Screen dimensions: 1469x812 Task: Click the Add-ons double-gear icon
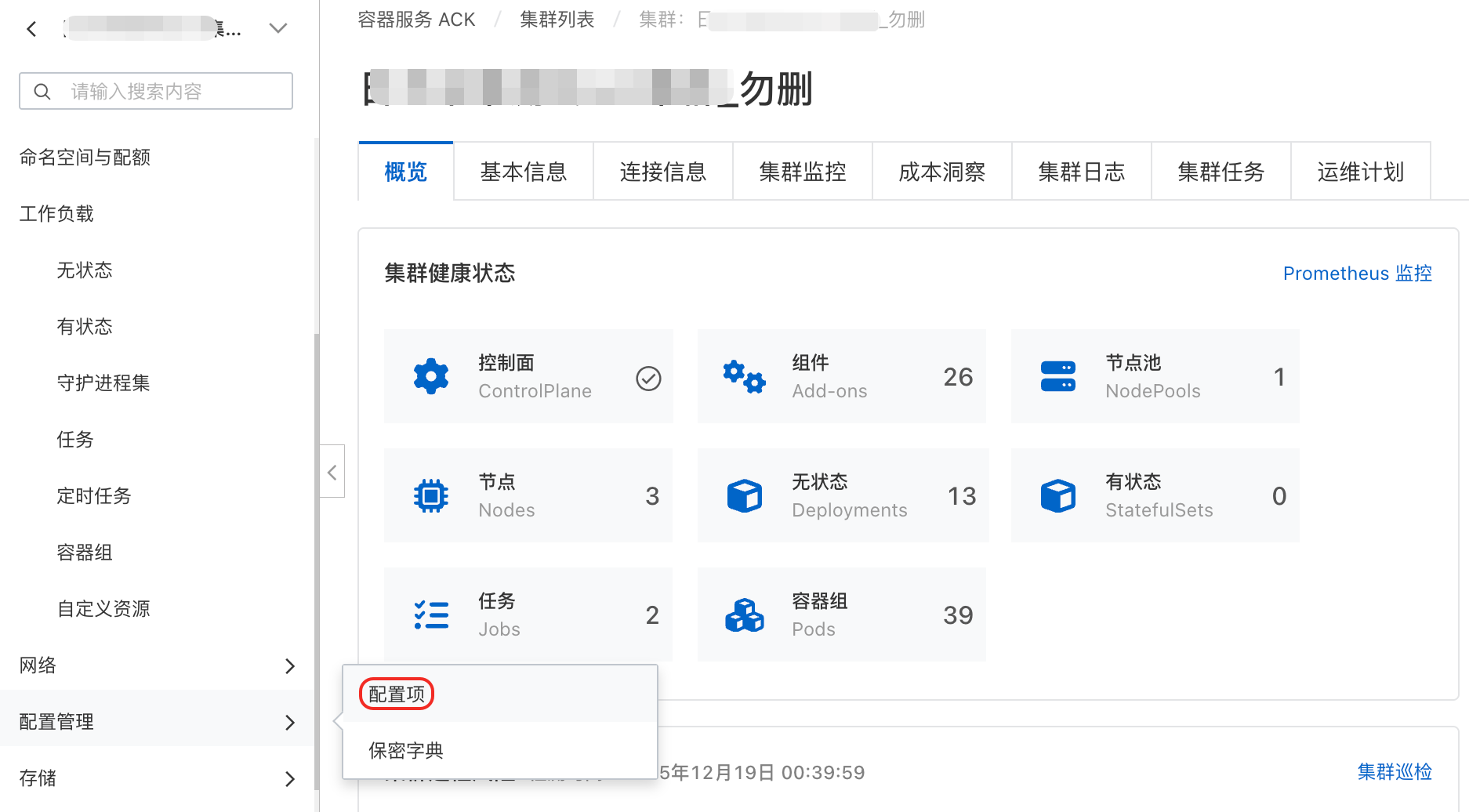(x=745, y=377)
